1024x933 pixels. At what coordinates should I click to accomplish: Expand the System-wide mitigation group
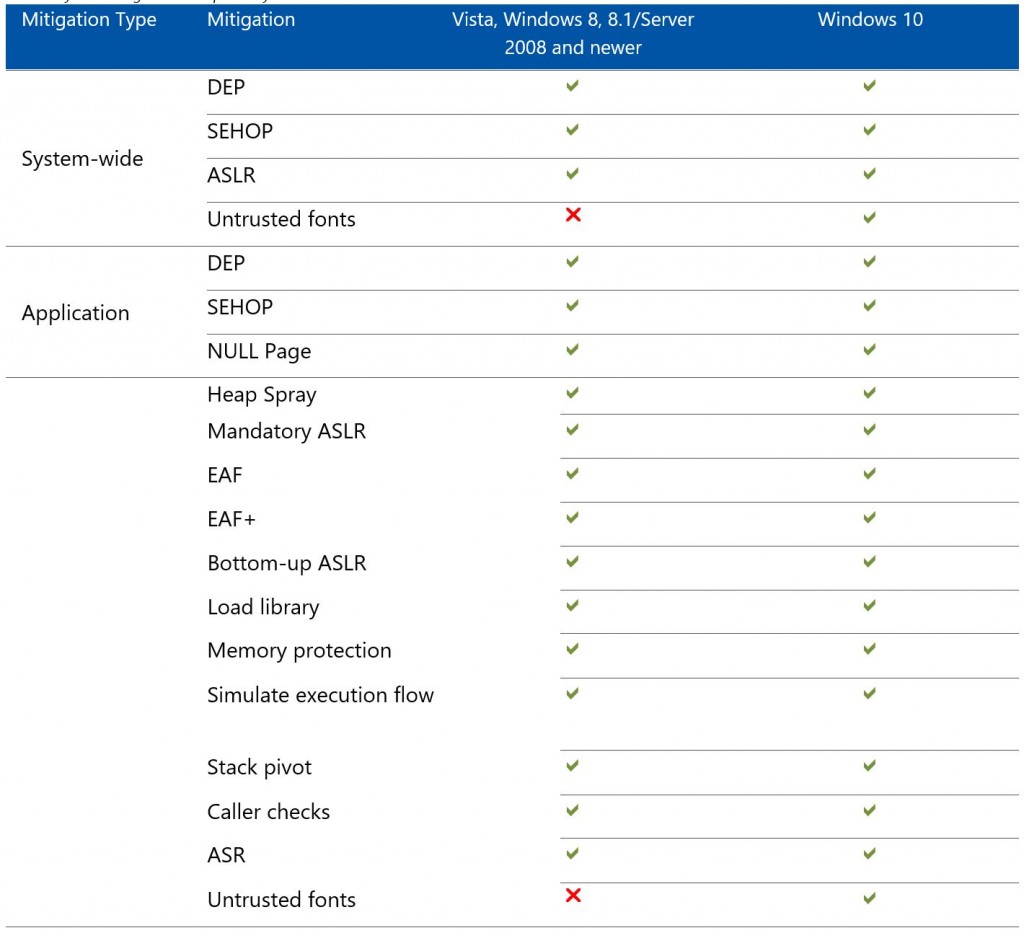click(82, 158)
